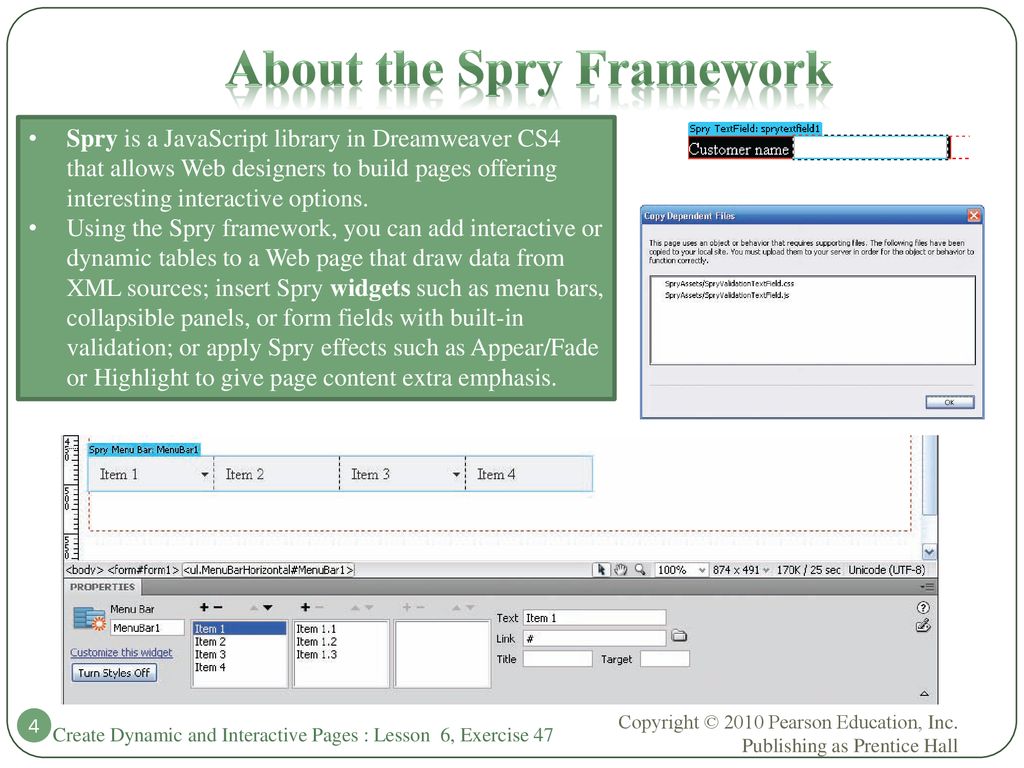Select the arrow Select tool in the status bar
1024x768 pixels.
600,569
